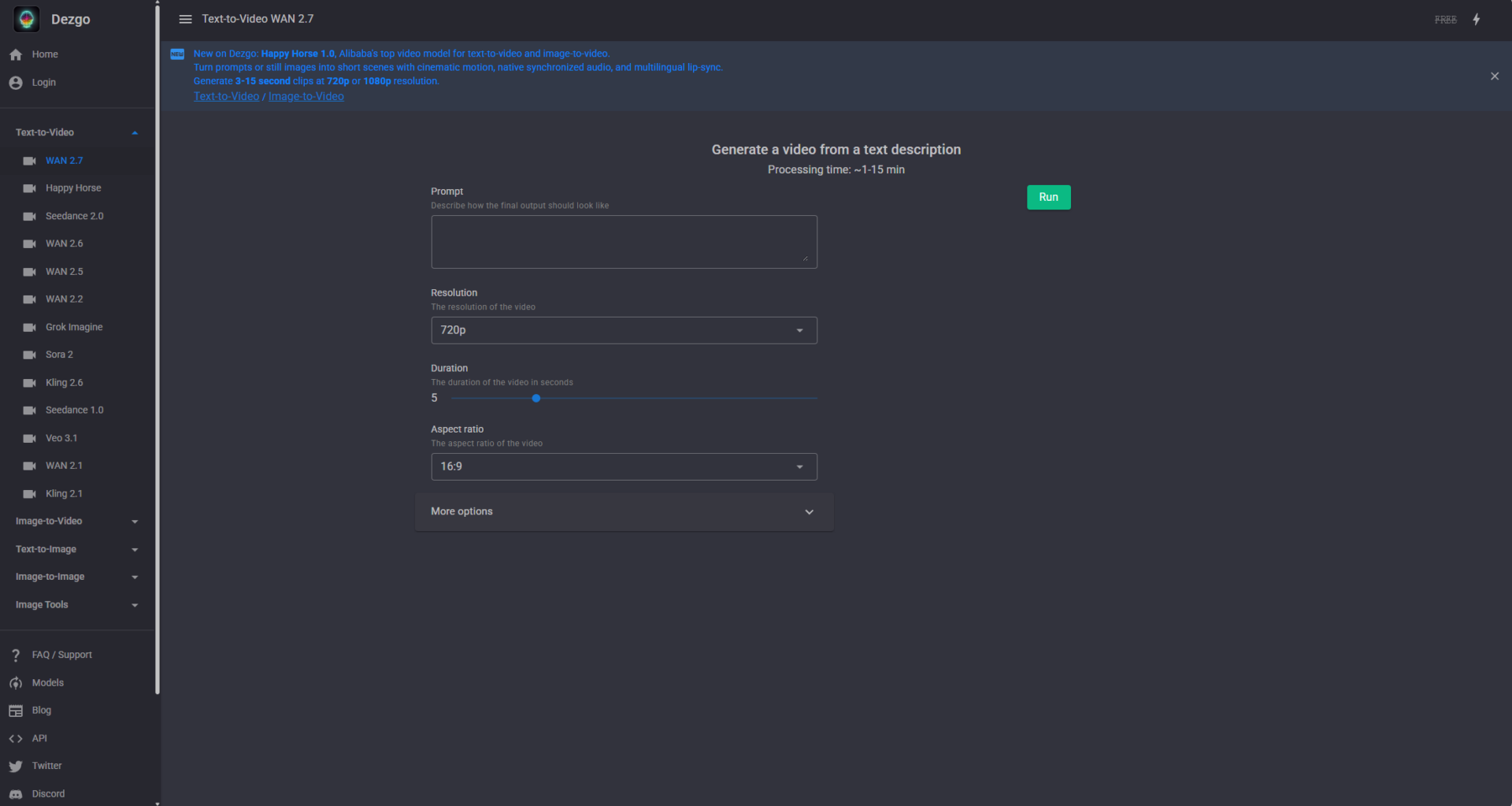Select Happy Horse model in sidebar
Image resolution: width=1512 pixels, height=806 pixels.
(77, 188)
